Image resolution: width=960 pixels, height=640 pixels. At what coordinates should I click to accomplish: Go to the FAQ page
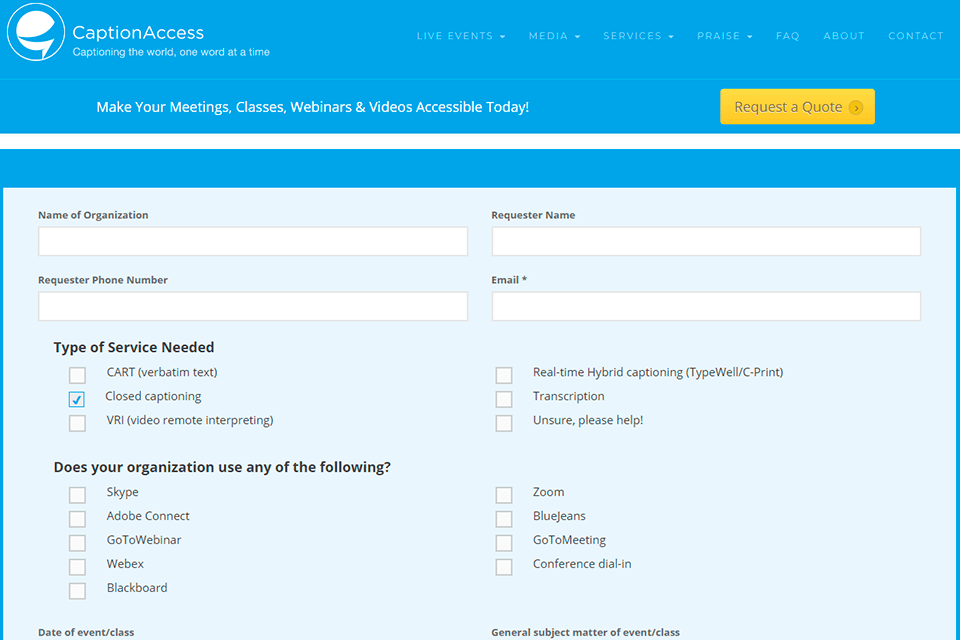coord(787,36)
